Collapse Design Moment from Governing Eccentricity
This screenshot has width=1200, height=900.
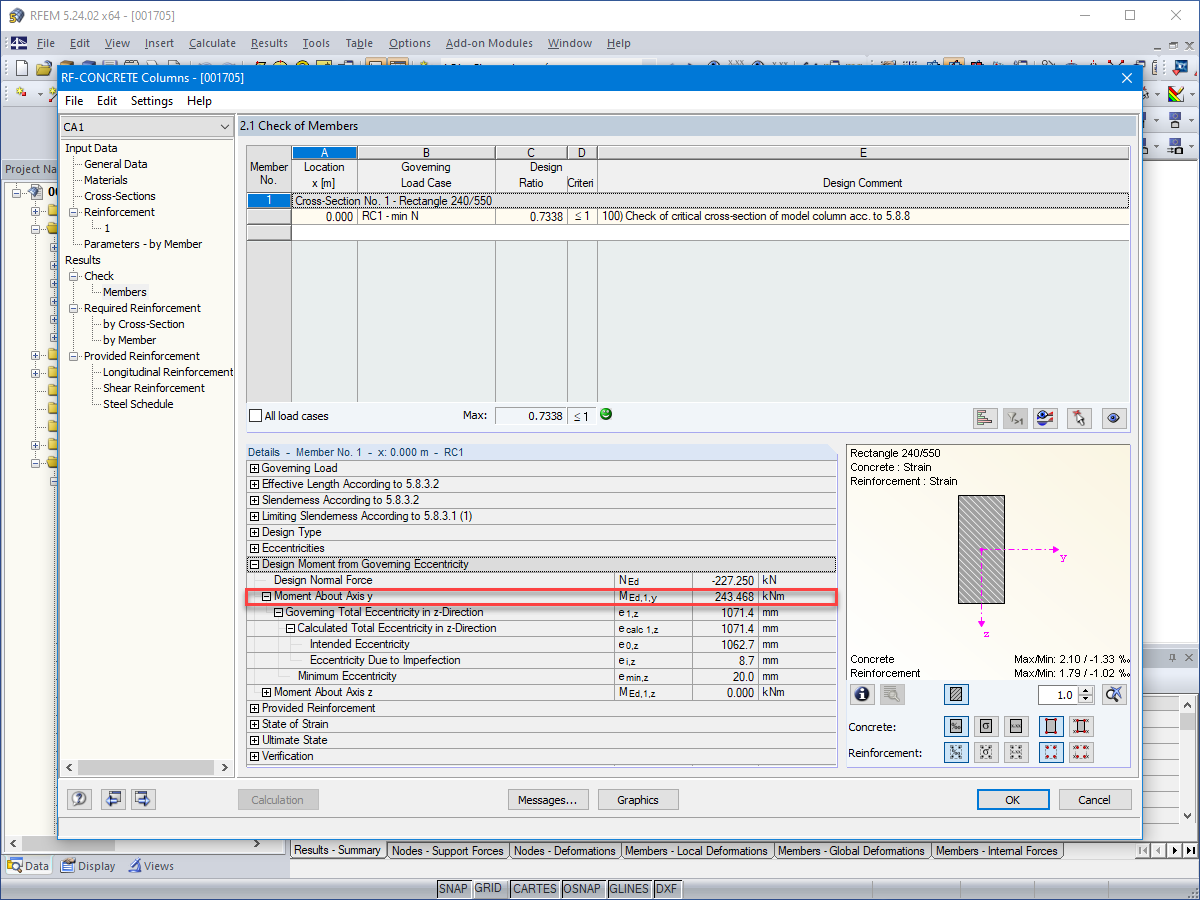click(x=254, y=564)
